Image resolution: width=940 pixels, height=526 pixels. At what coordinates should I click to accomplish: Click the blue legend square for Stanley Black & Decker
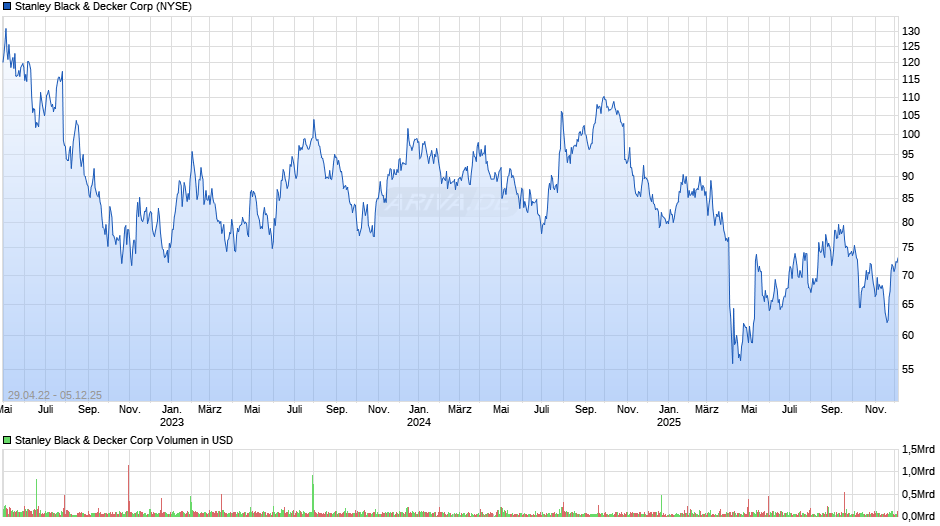(x=7, y=7)
